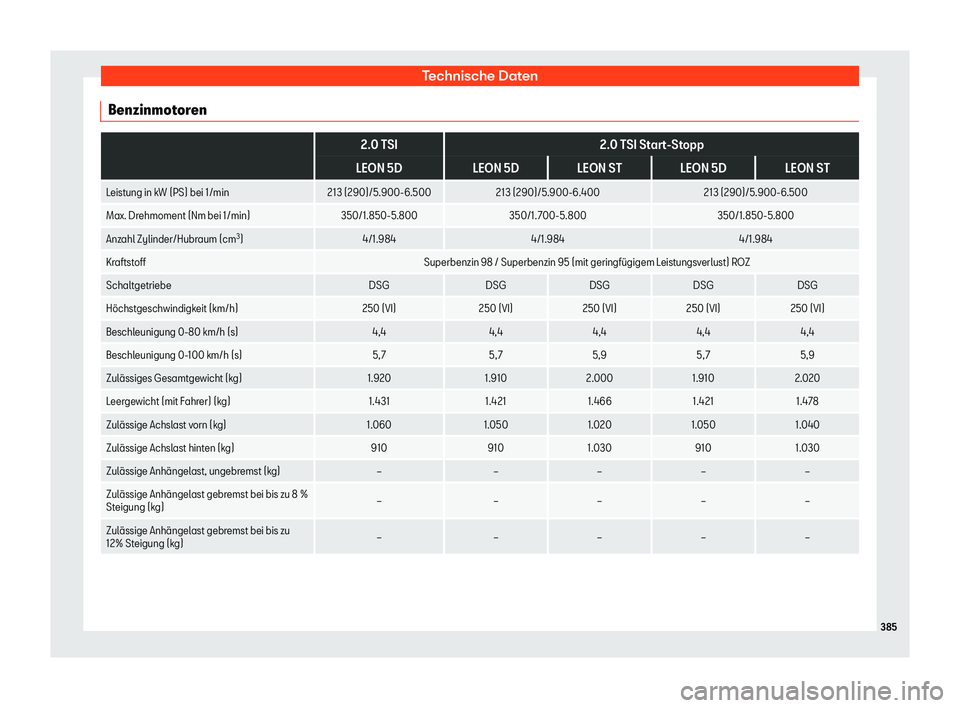Click the page number '385'
The width and height of the screenshot is (960, 708).
coord(888,627)
